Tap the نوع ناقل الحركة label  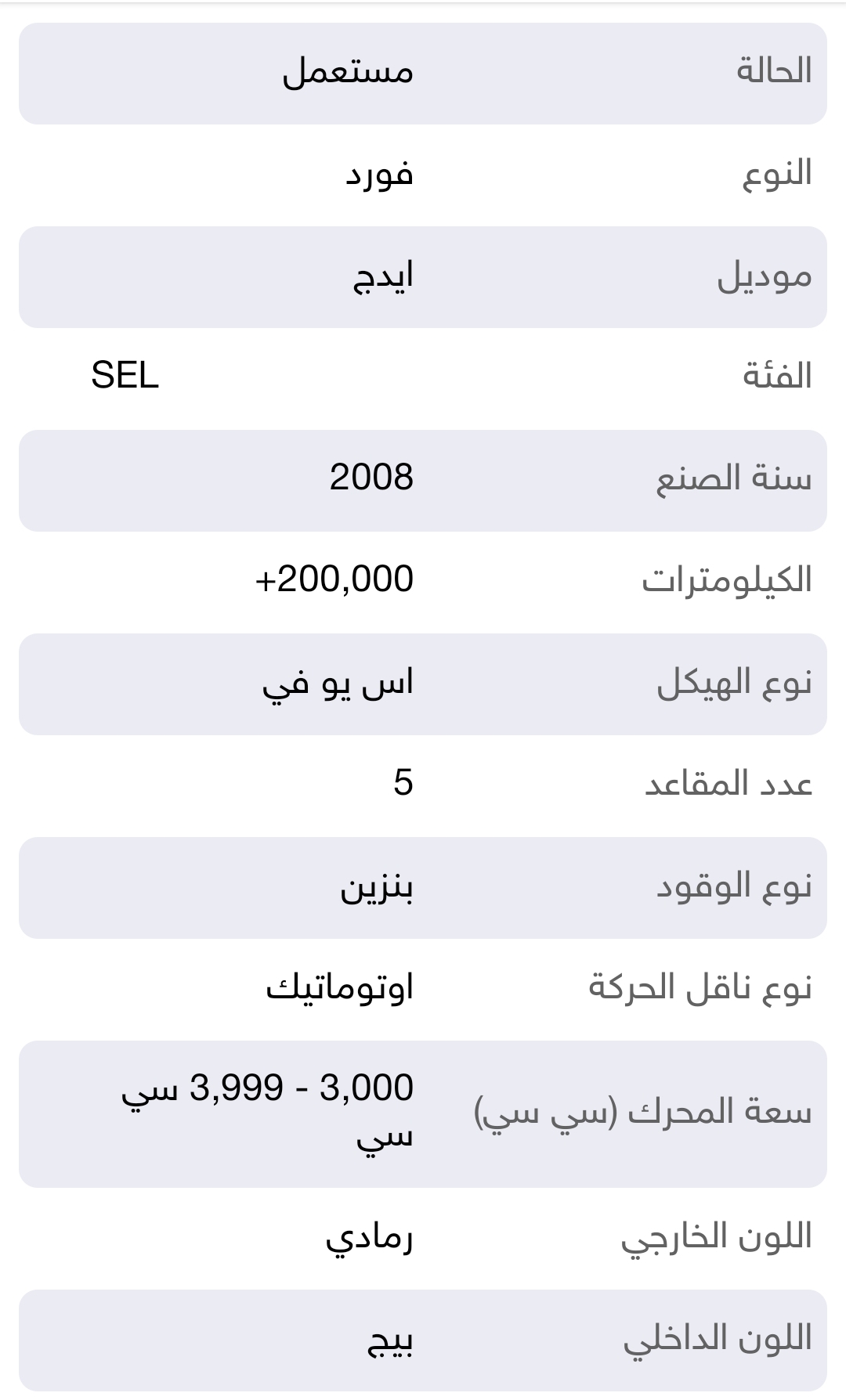coord(700,987)
